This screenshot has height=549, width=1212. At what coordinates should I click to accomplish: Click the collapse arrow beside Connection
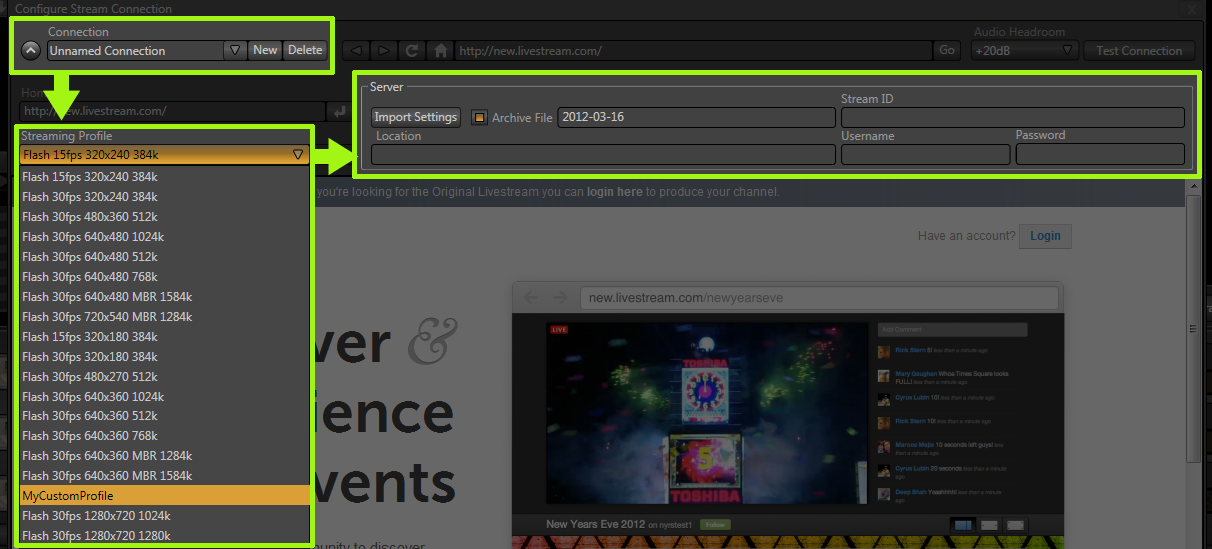[31, 50]
